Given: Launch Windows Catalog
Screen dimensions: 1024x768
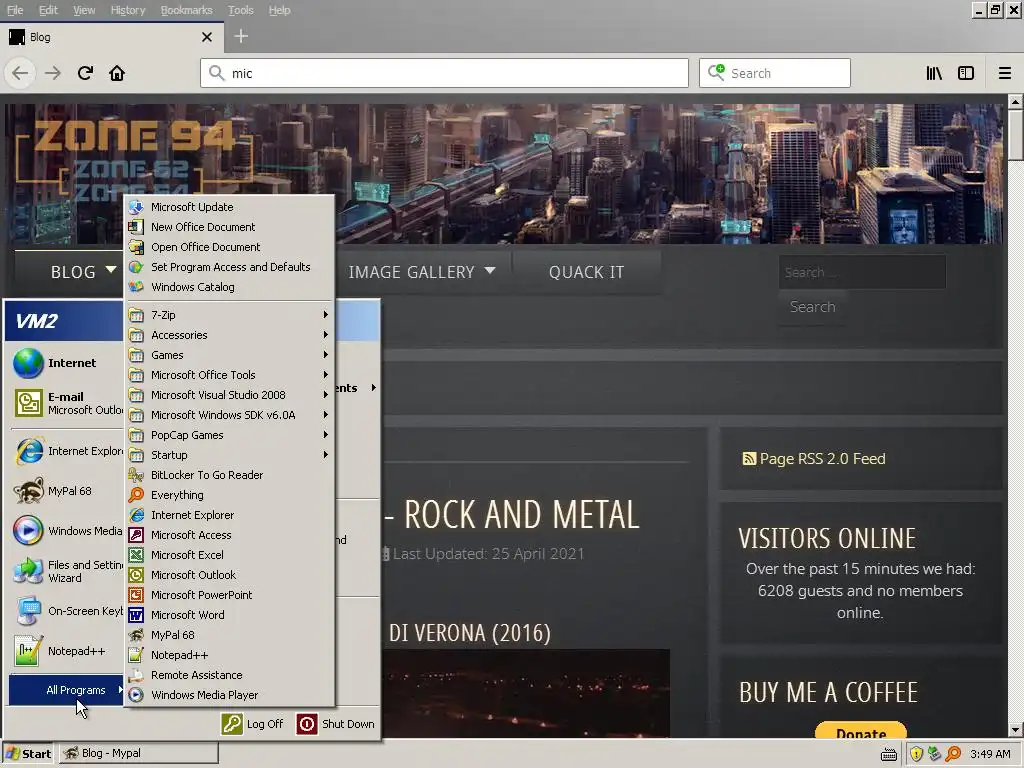Looking at the screenshot, I should tap(230, 287).
